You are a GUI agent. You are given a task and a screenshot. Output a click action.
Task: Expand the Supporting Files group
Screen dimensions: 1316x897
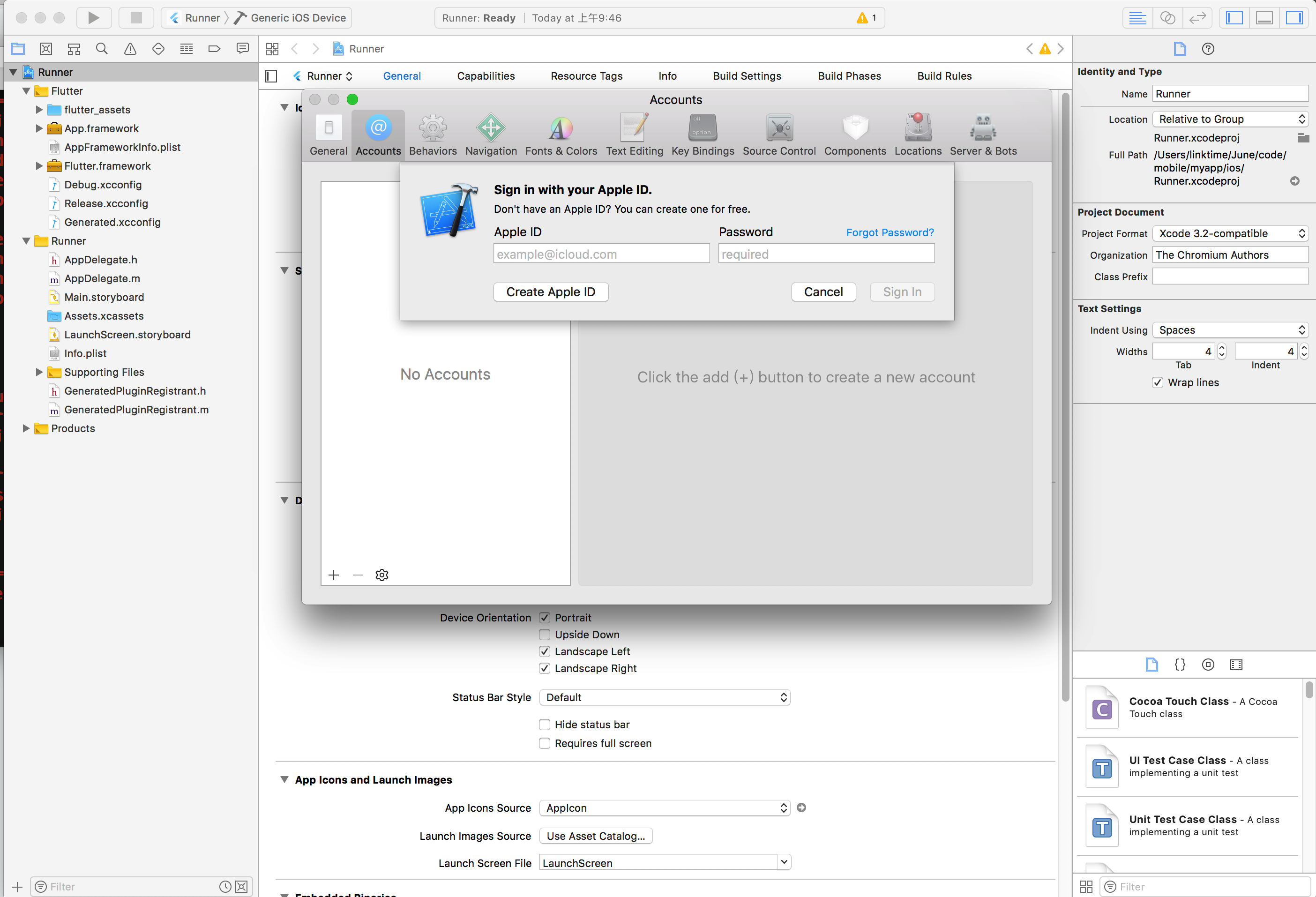click(x=39, y=372)
